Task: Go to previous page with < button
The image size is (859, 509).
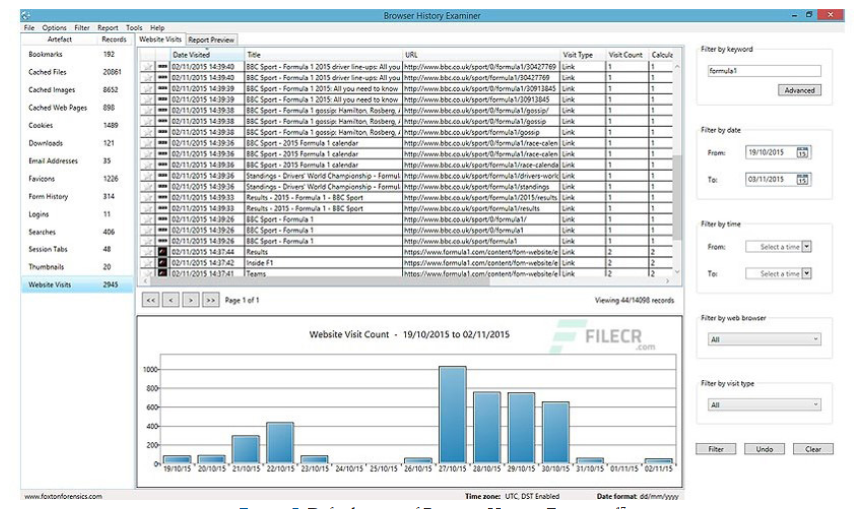Action: [170, 300]
